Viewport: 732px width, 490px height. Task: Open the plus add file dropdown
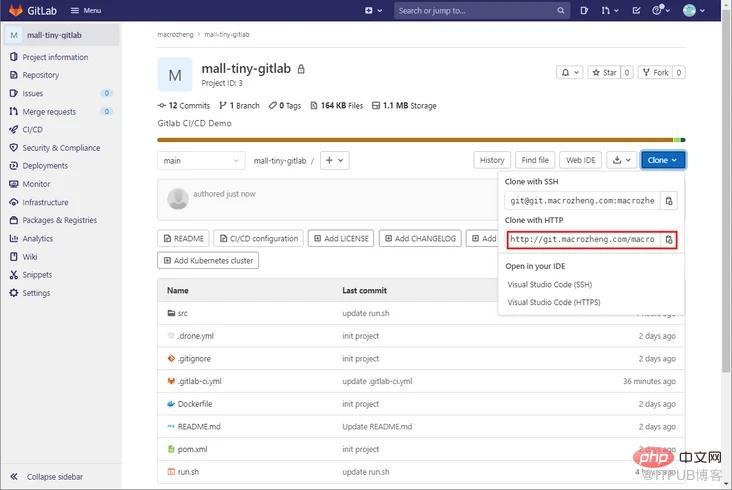335,161
